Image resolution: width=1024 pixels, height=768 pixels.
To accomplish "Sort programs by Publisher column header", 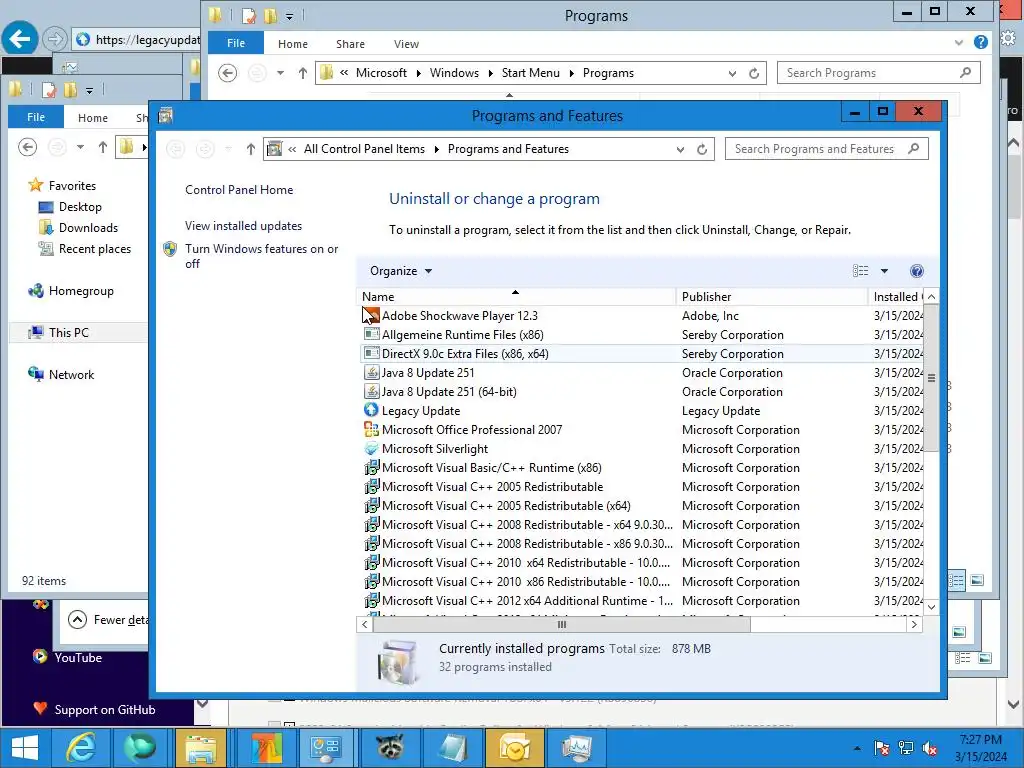I will tap(771, 296).
